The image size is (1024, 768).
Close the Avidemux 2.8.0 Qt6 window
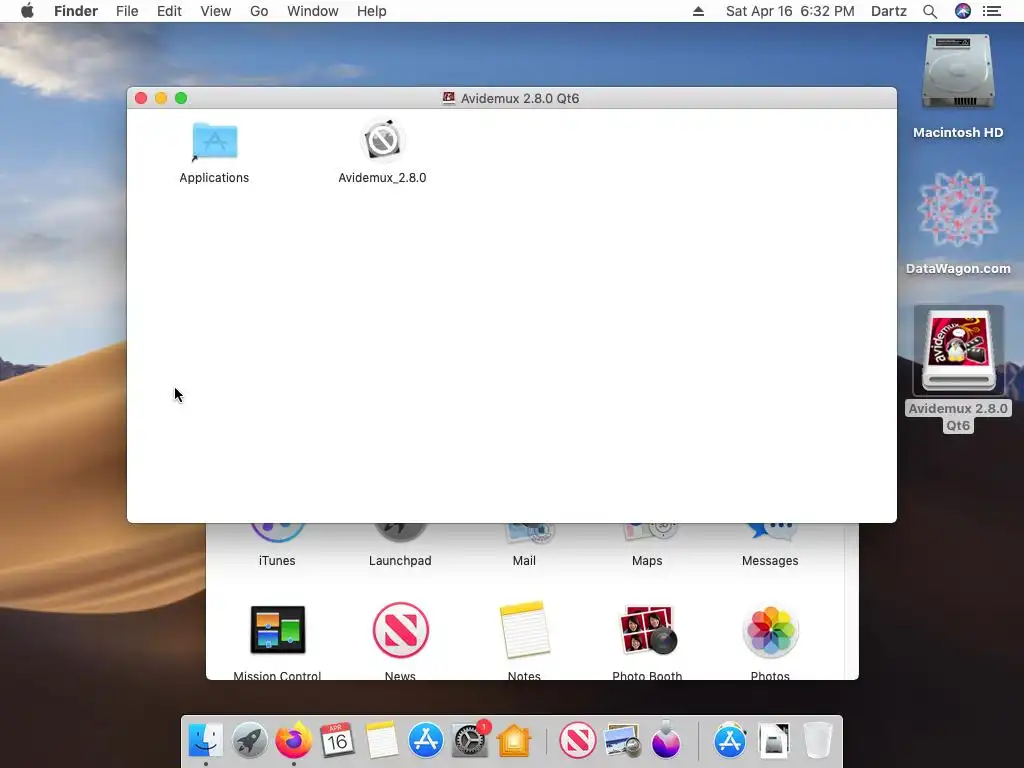coord(141,98)
